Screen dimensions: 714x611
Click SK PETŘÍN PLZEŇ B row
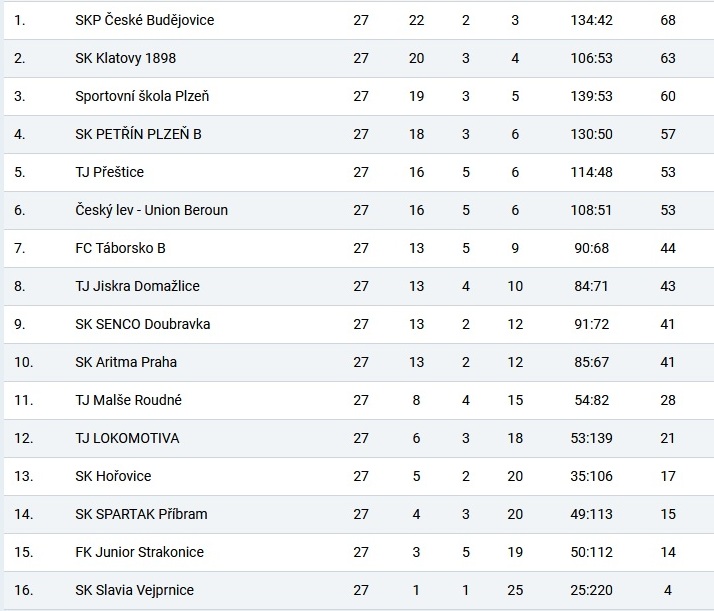point(359,134)
